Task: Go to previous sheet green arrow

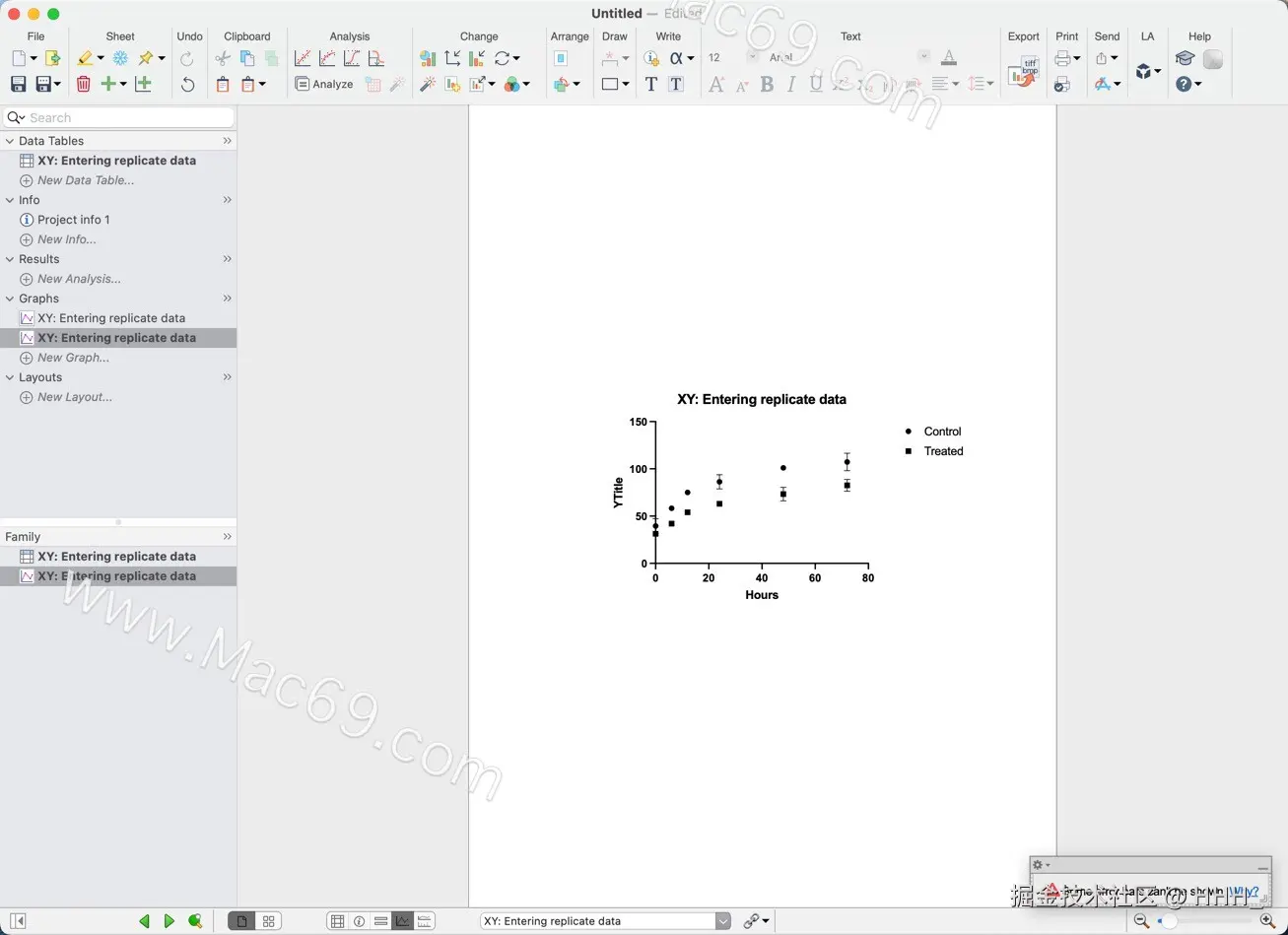Action: pyautogui.click(x=145, y=921)
